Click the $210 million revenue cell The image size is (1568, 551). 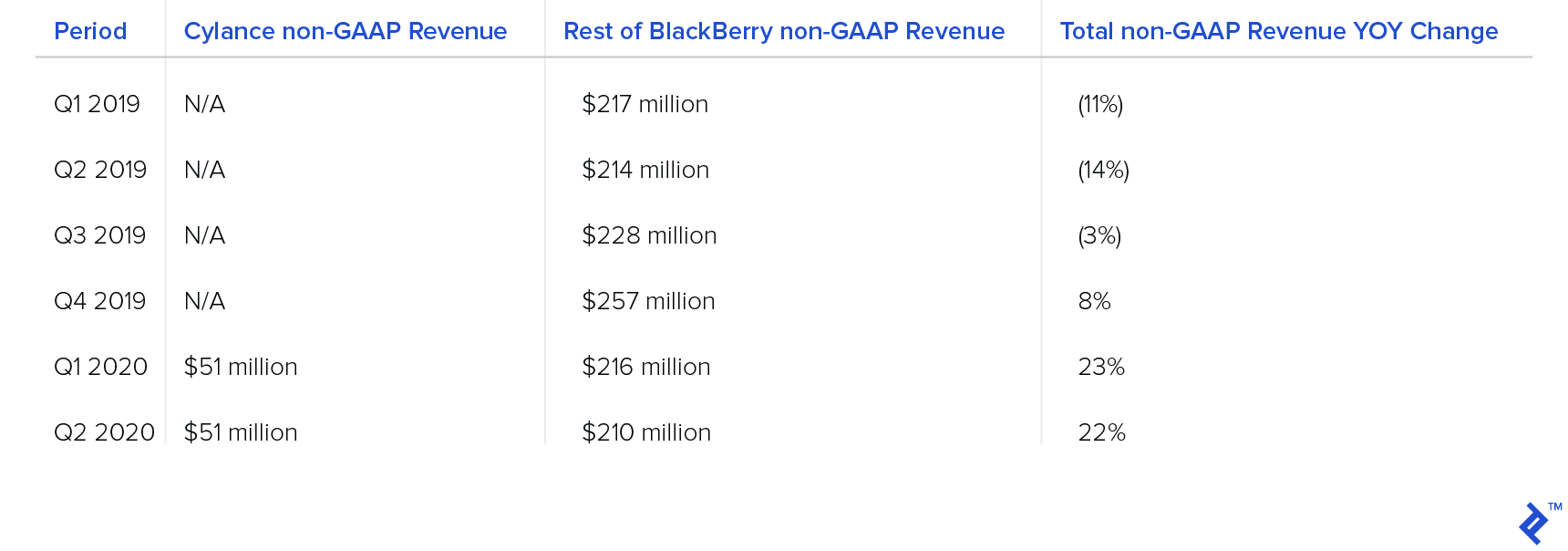[x=646, y=432]
